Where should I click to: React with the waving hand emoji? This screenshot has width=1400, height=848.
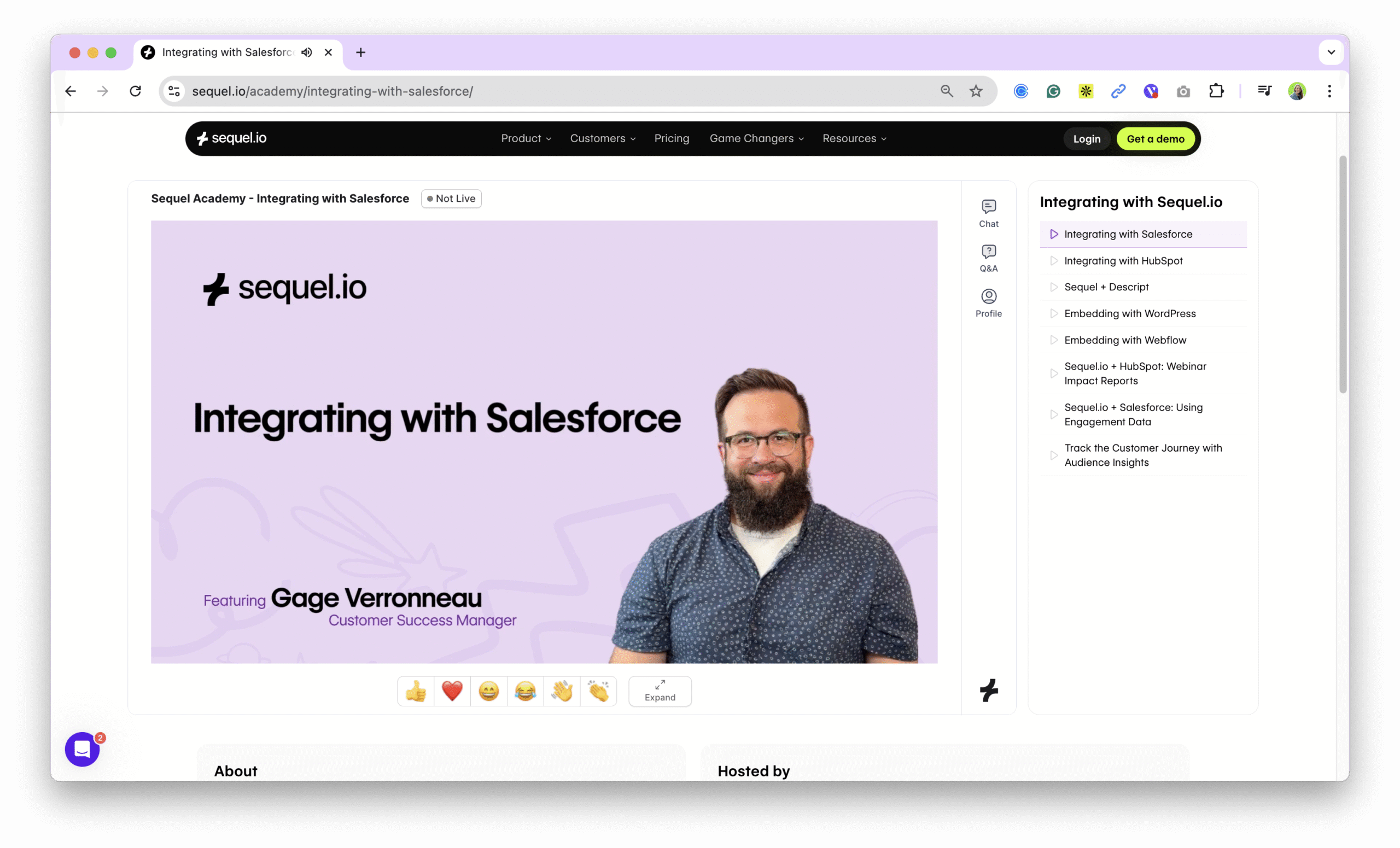[x=562, y=691]
